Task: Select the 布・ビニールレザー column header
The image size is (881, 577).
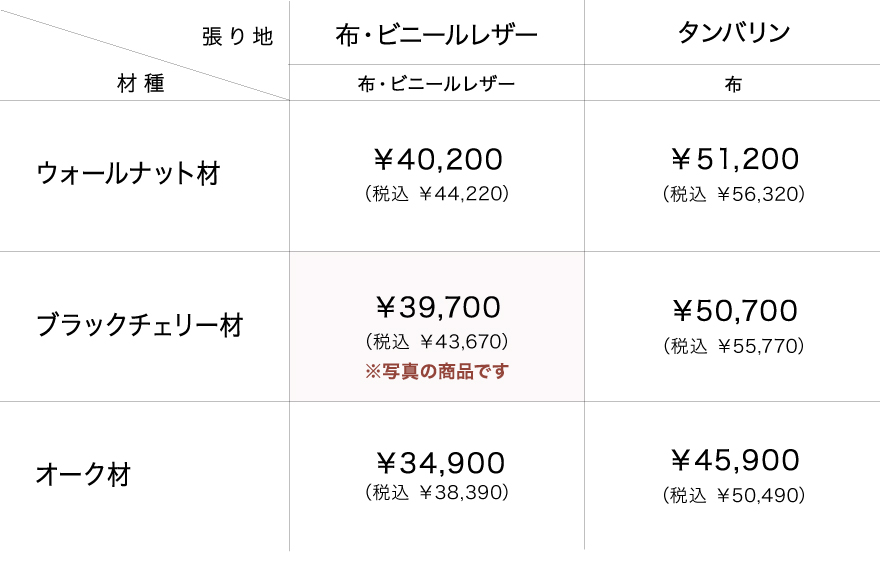Action: click(437, 35)
